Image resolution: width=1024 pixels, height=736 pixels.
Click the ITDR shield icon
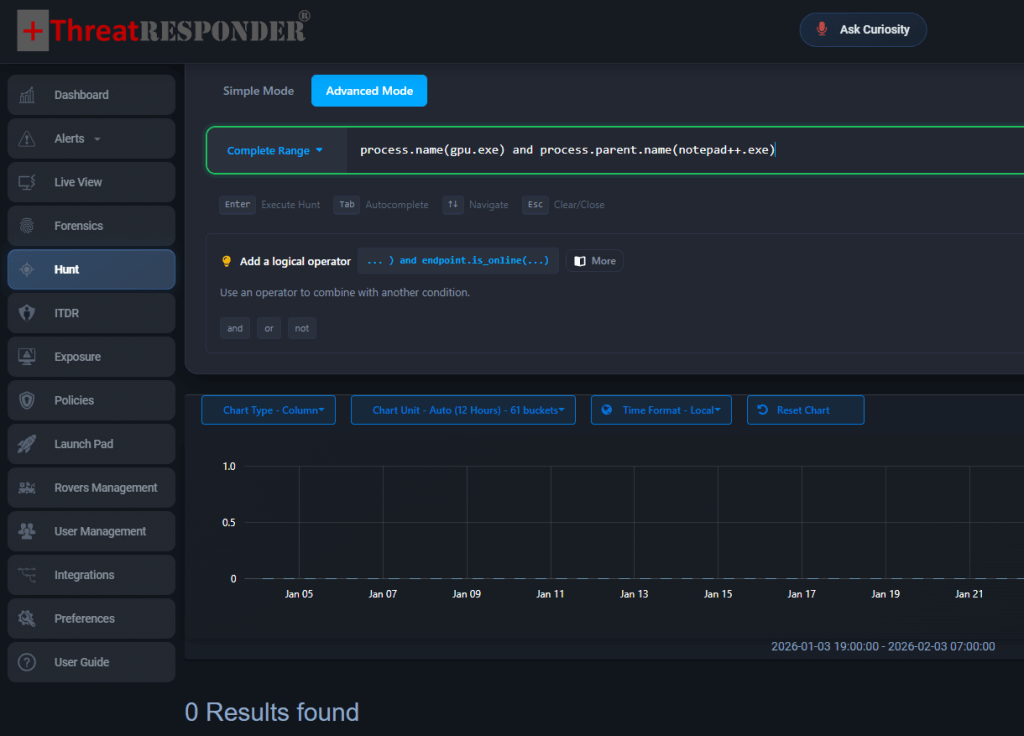click(27, 313)
